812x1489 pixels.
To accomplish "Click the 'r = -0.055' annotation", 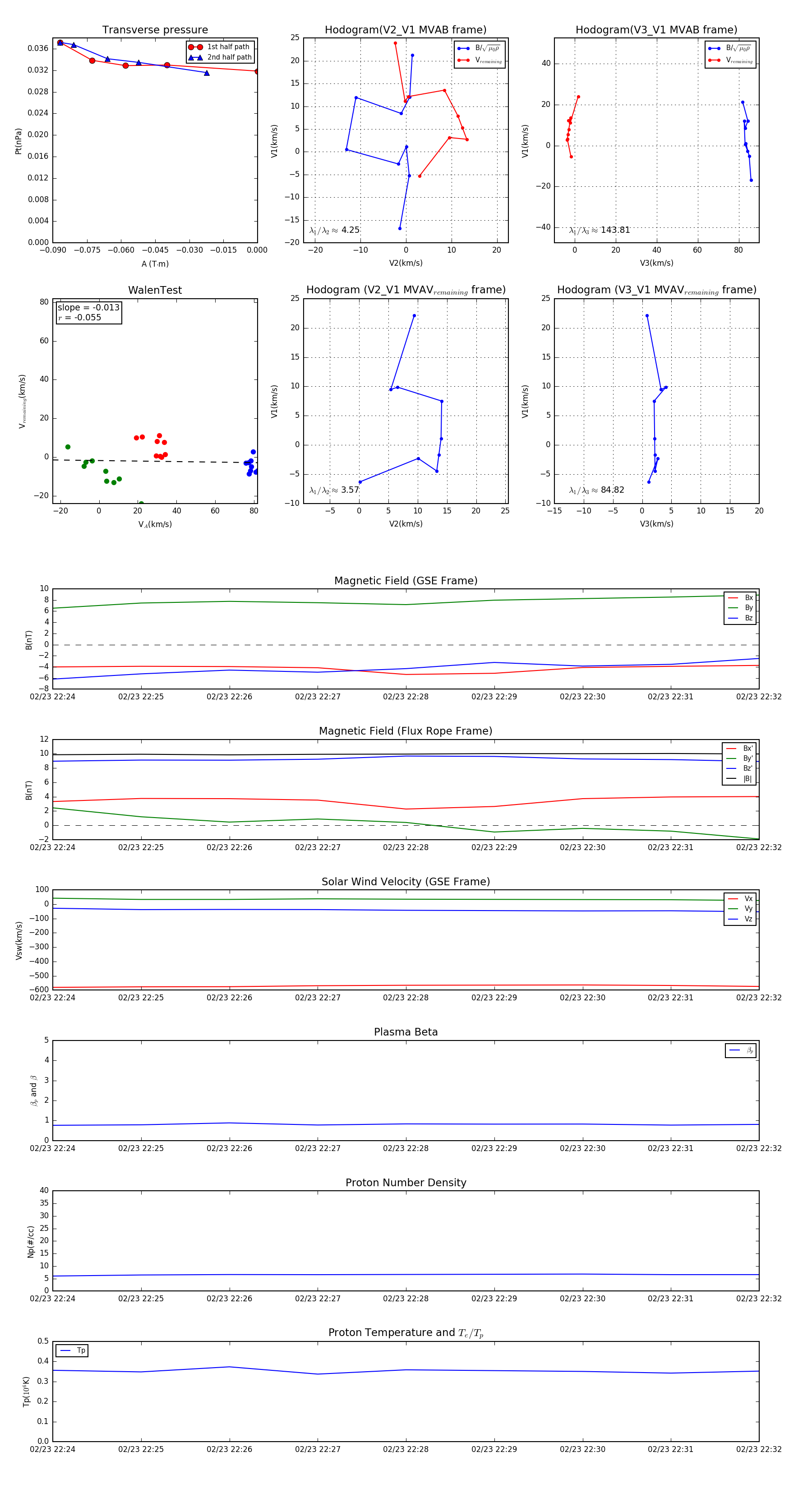I will click(x=80, y=317).
